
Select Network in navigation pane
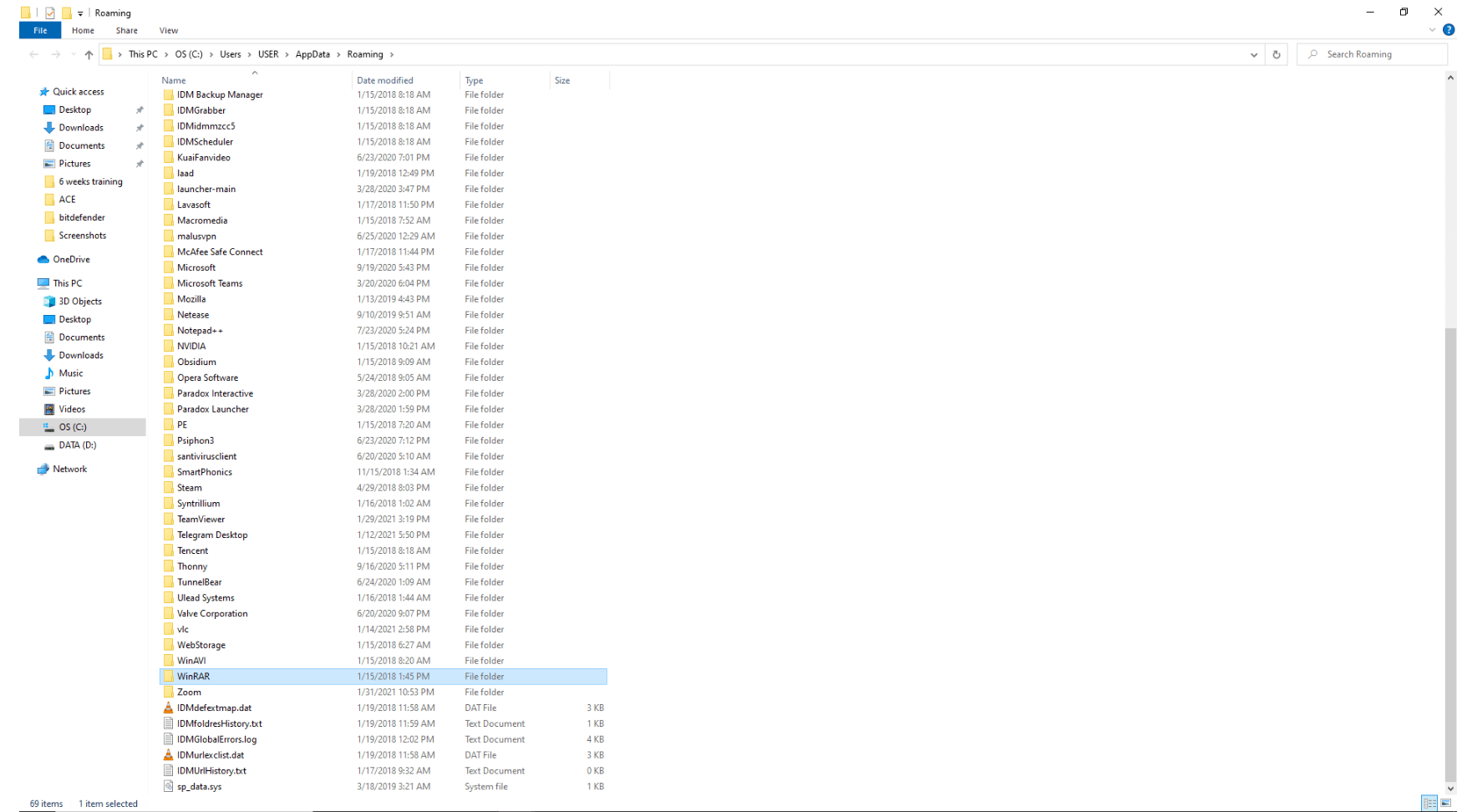69,469
